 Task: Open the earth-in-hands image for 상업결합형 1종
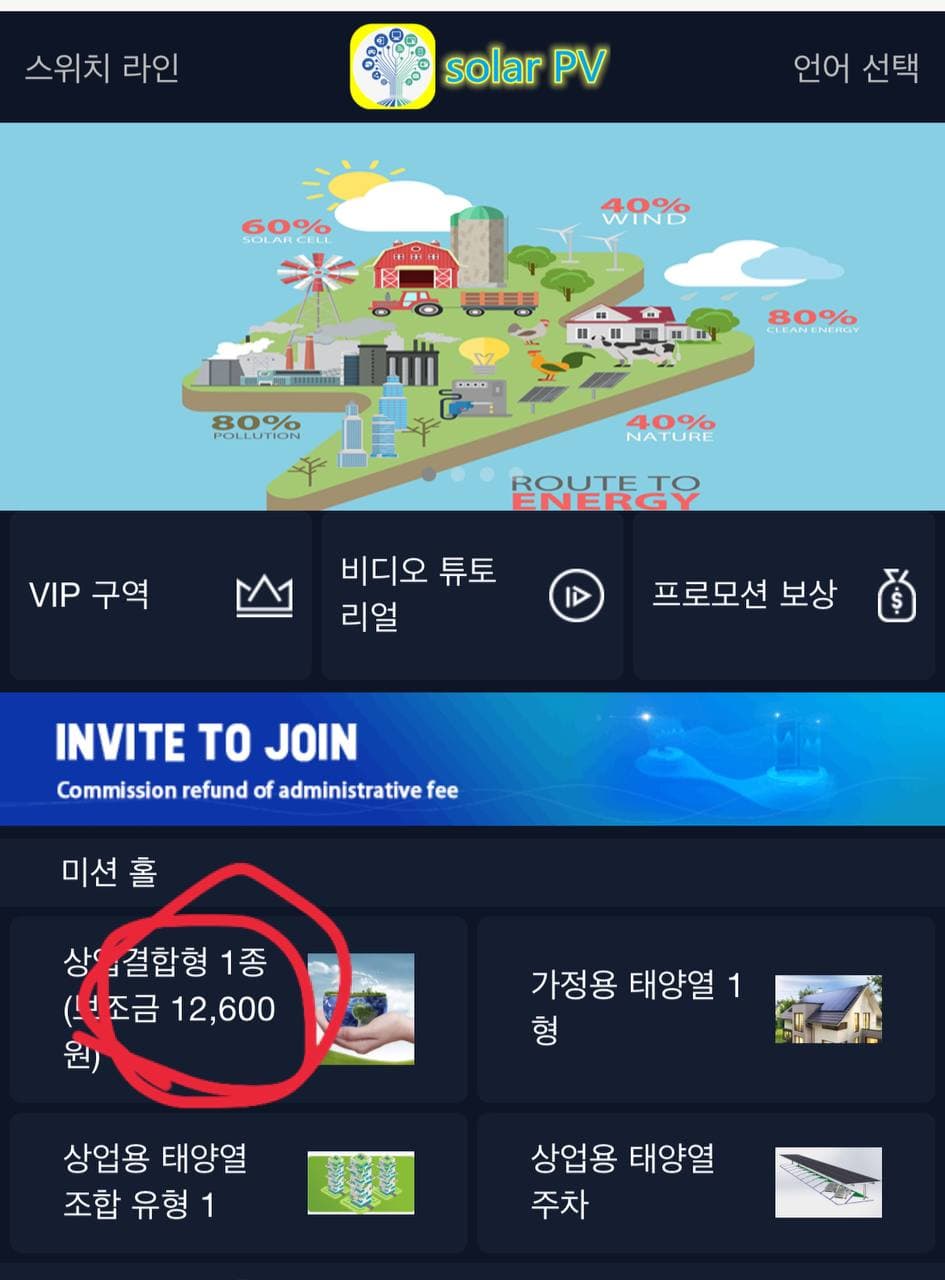point(361,1008)
